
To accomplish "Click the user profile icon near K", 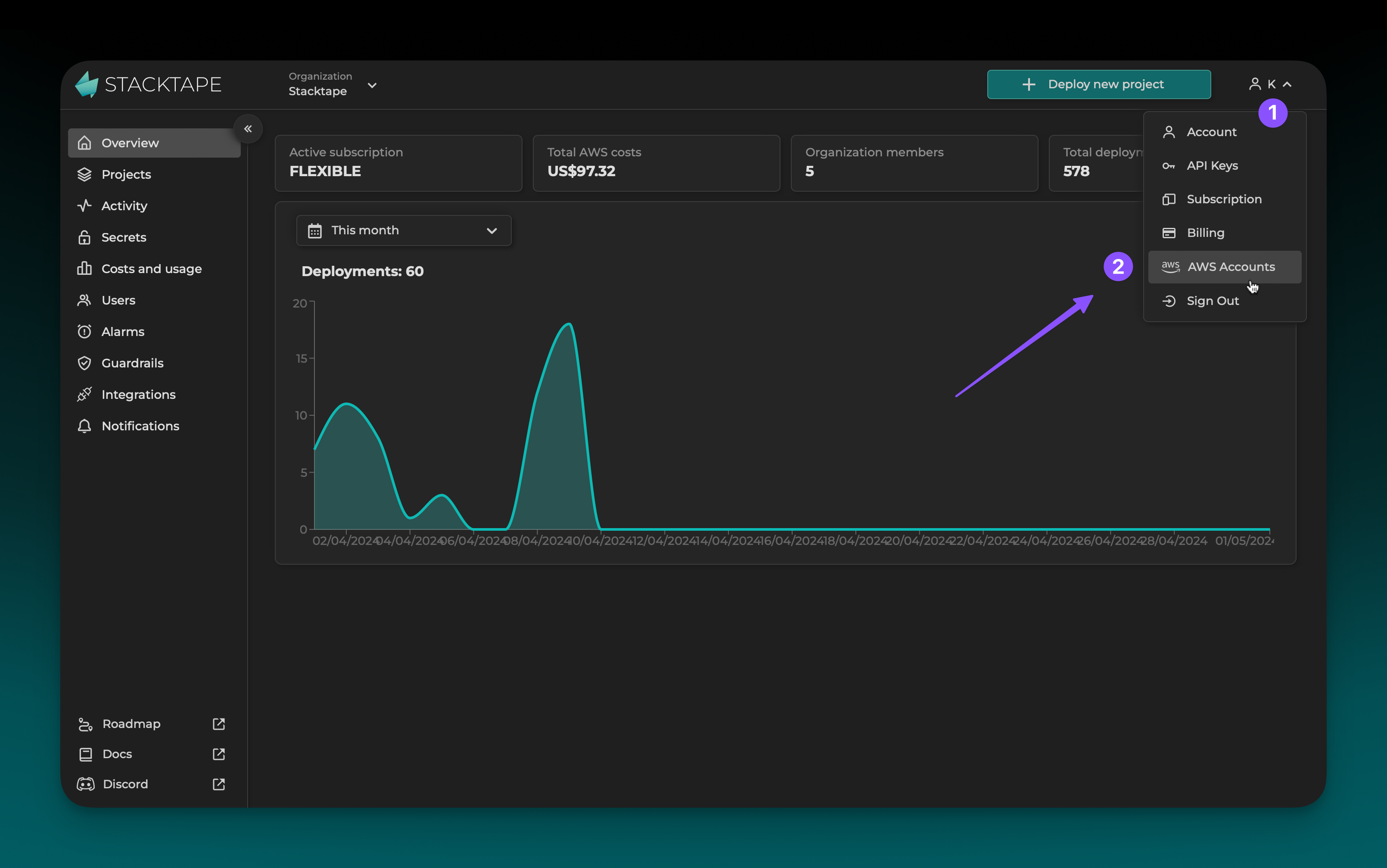I will (x=1255, y=84).
